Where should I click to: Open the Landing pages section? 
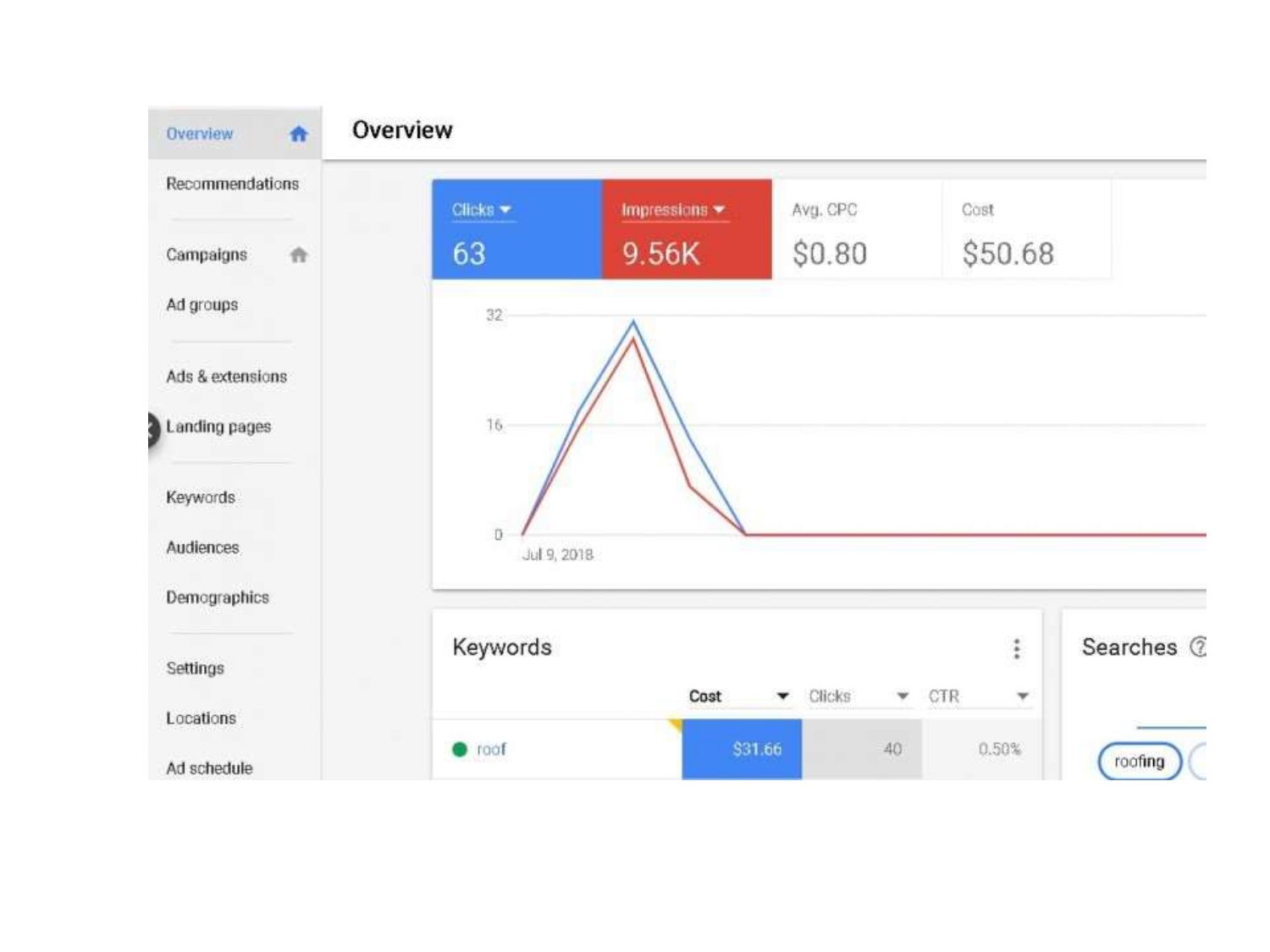pos(218,426)
